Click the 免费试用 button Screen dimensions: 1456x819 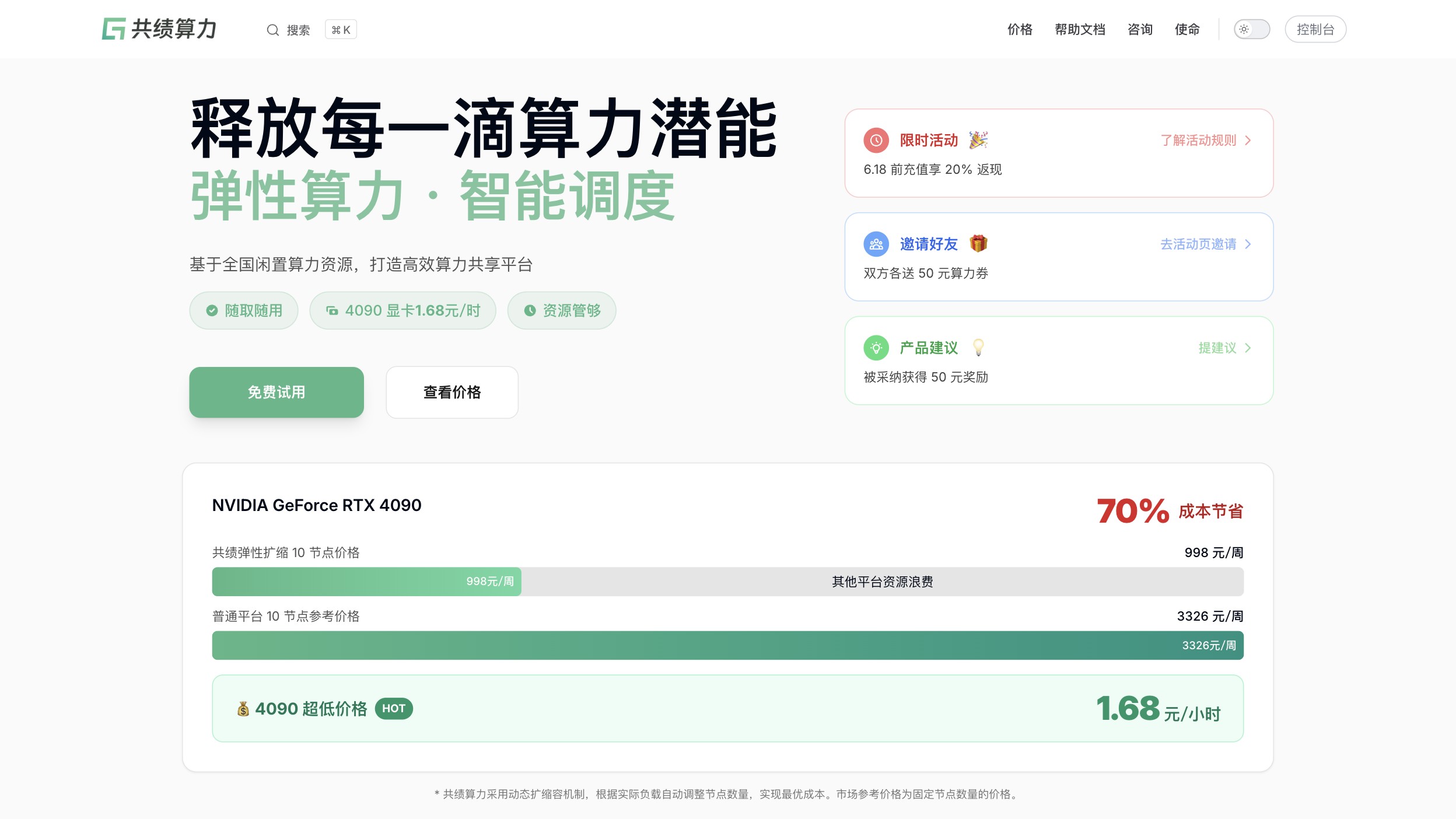click(275, 392)
